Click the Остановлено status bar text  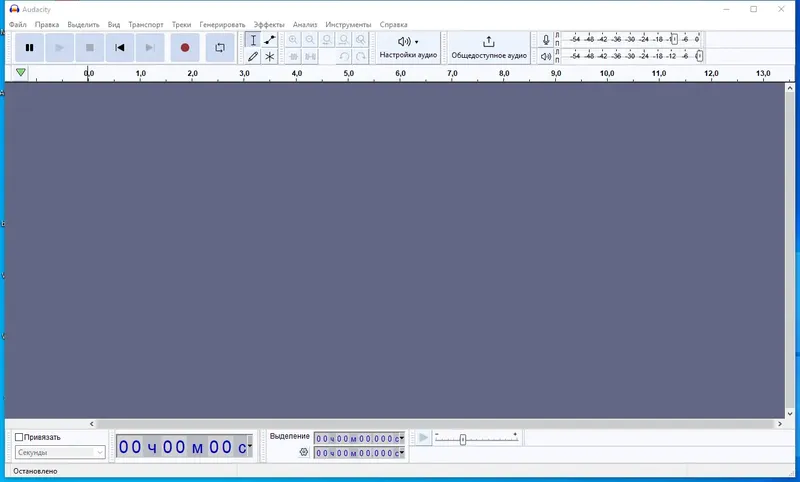click(35, 471)
